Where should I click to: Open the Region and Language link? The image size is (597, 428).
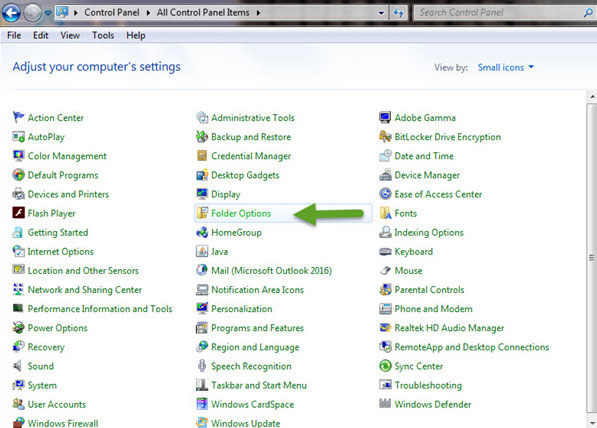click(255, 347)
